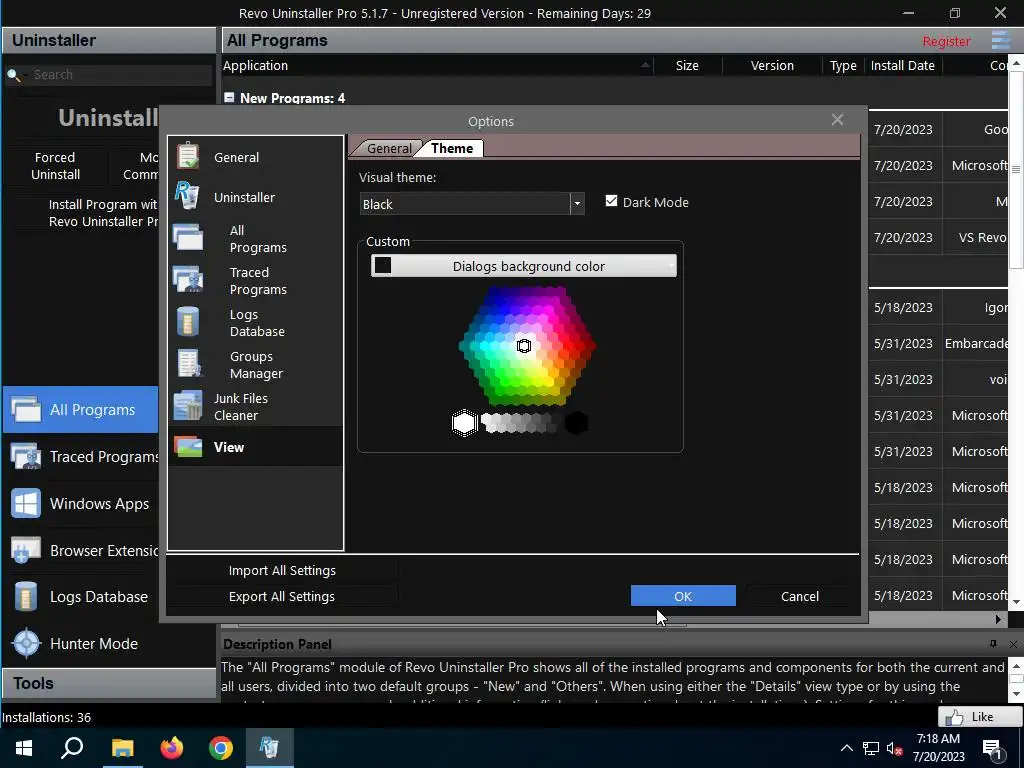Close the Description Panel

(x=1013, y=644)
